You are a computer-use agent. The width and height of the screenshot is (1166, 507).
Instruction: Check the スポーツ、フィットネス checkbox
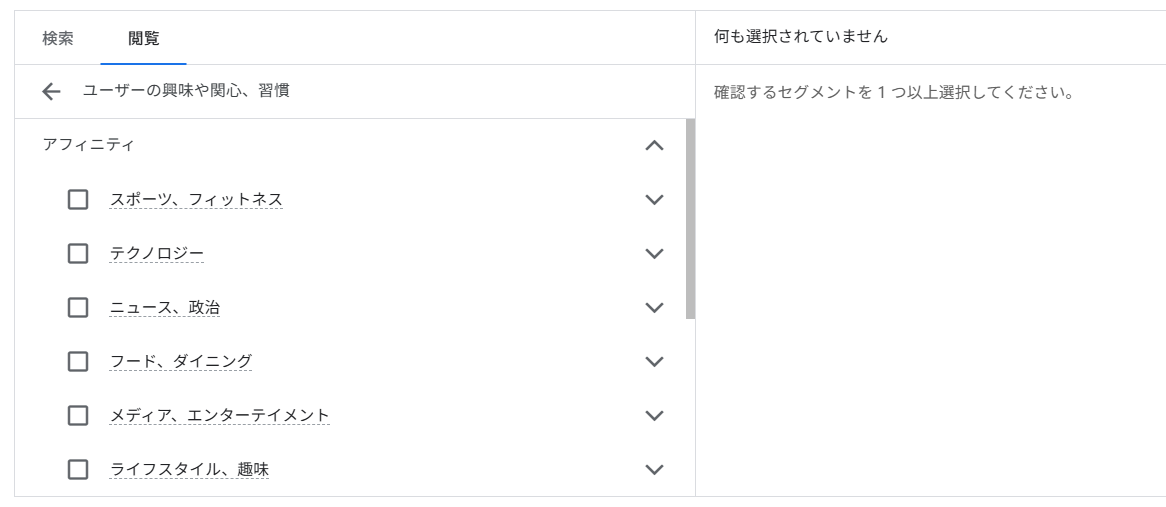78,200
